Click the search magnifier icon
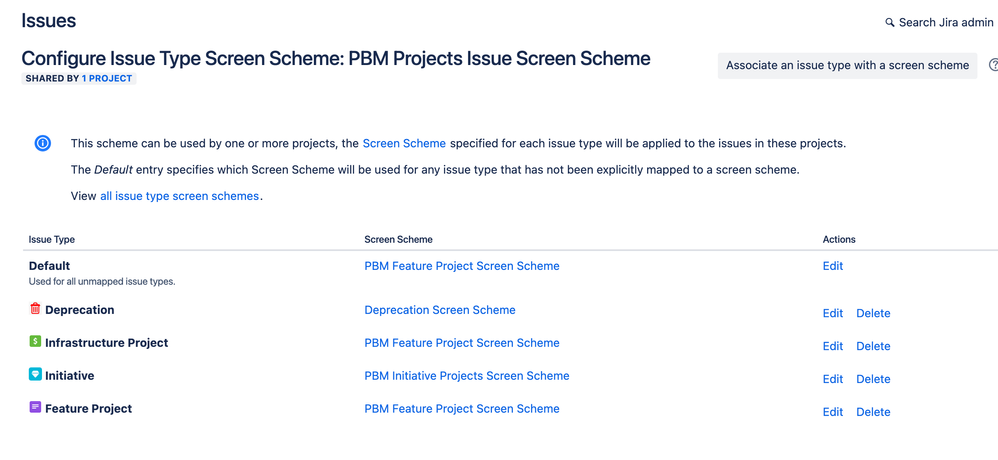 890,23
